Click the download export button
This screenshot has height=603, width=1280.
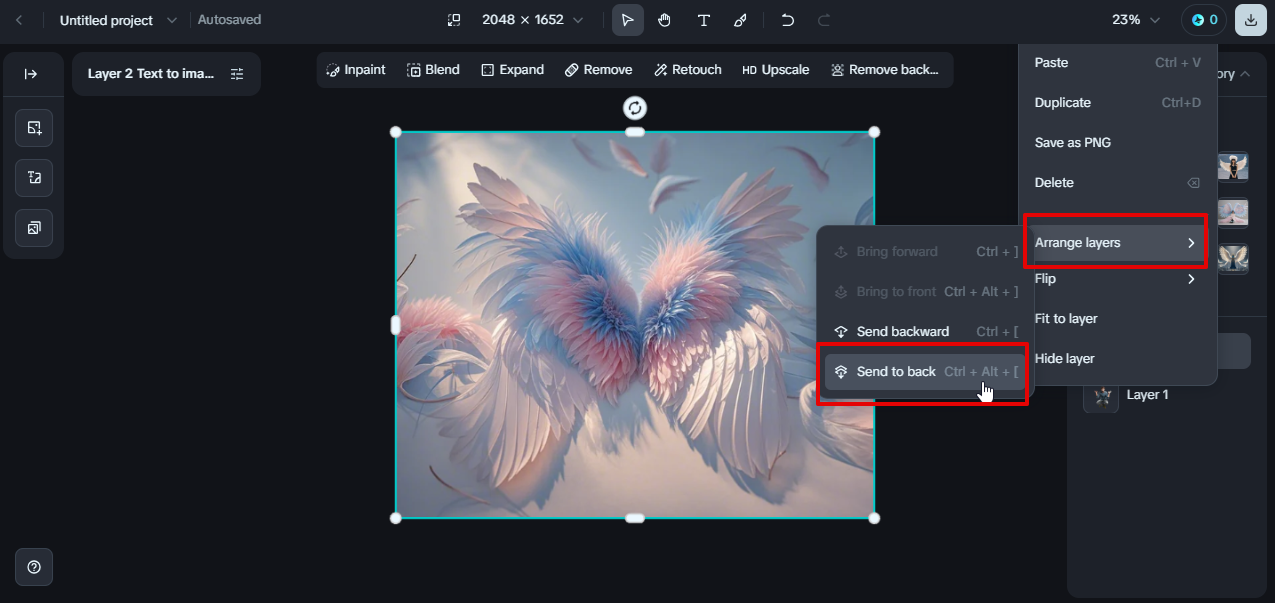point(1251,20)
